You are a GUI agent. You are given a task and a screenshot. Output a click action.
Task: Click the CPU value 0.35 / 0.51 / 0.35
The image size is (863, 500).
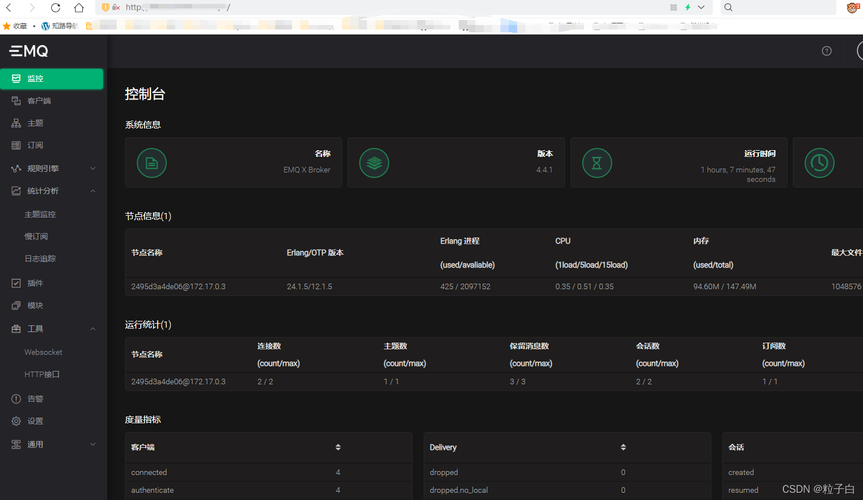point(584,286)
